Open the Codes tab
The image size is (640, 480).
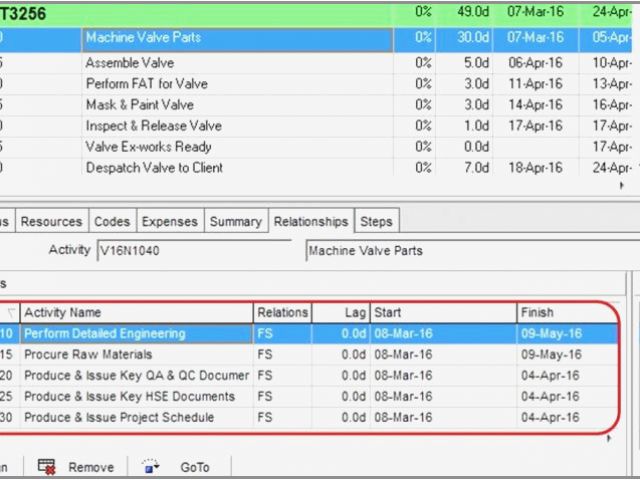click(x=111, y=221)
